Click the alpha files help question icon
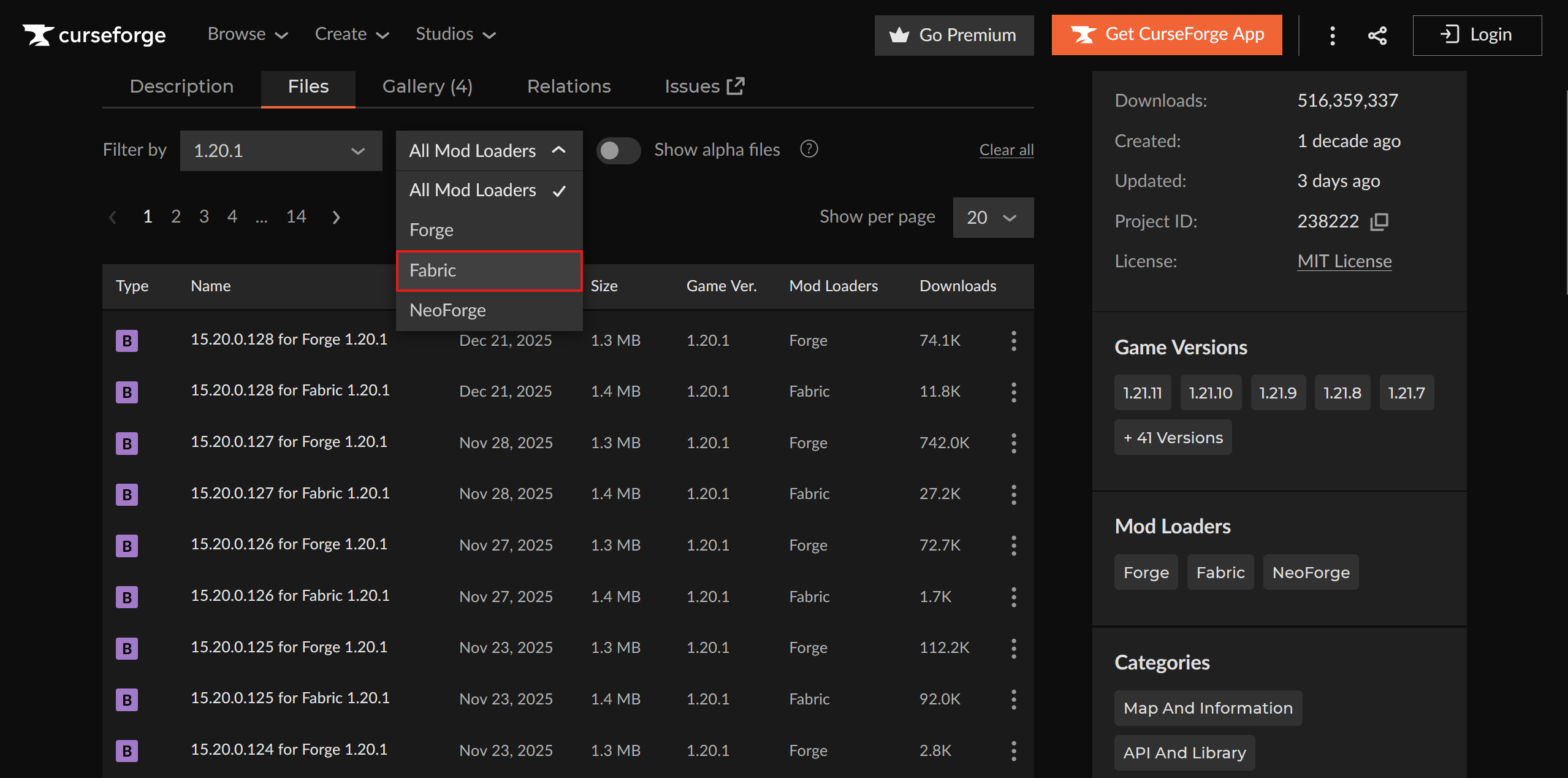Viewport: 1568px width, 778px height. pos(809,149)
